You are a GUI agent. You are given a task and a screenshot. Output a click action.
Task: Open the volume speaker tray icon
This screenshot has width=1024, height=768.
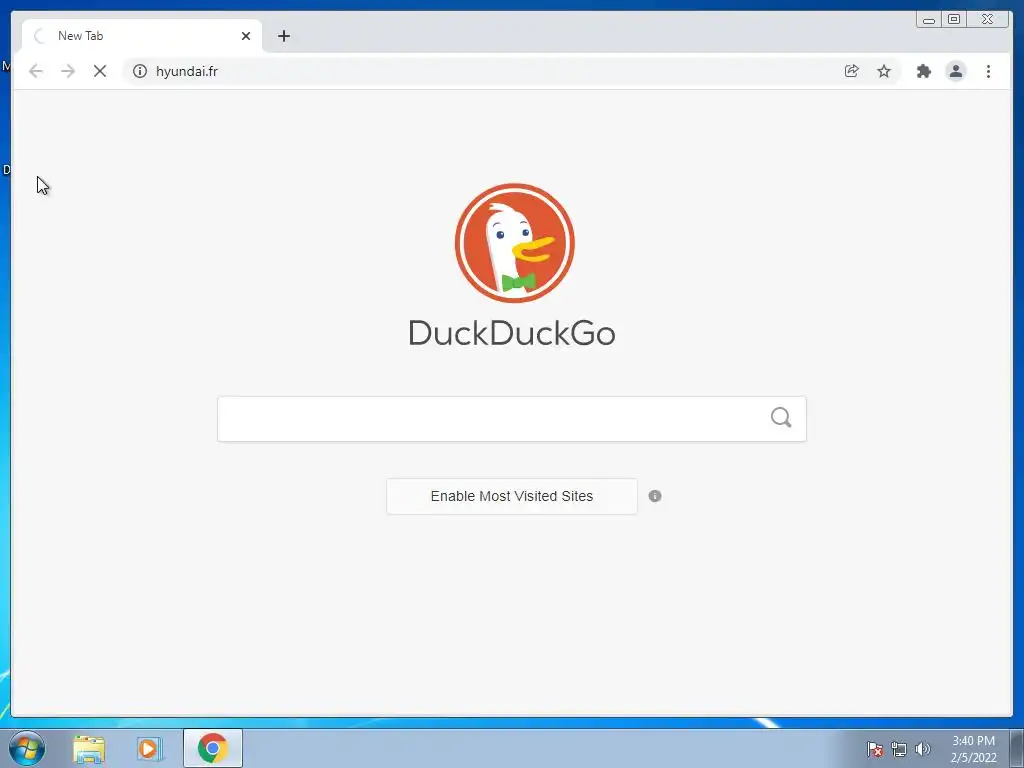tap(922, 749)
